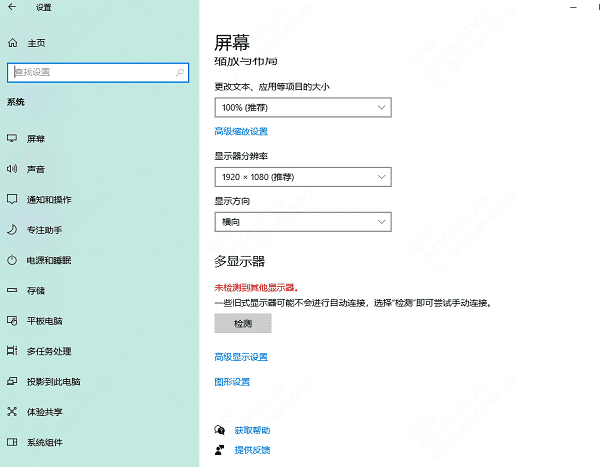600x467 pixels.
Task: Click the 主页 home icon
Action: point(13,43)
